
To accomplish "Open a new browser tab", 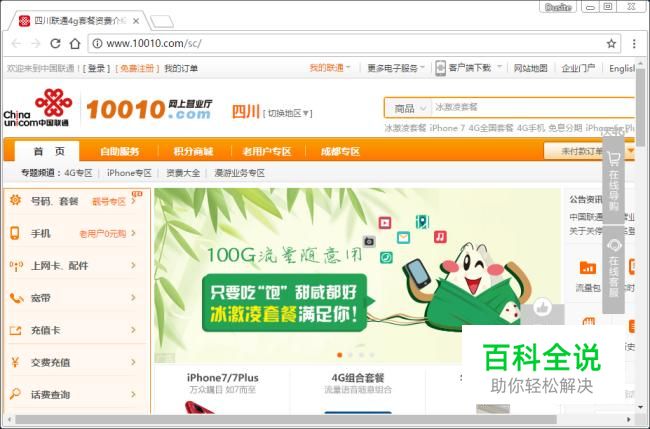I will pyautogui.click(x=162, y=21).
